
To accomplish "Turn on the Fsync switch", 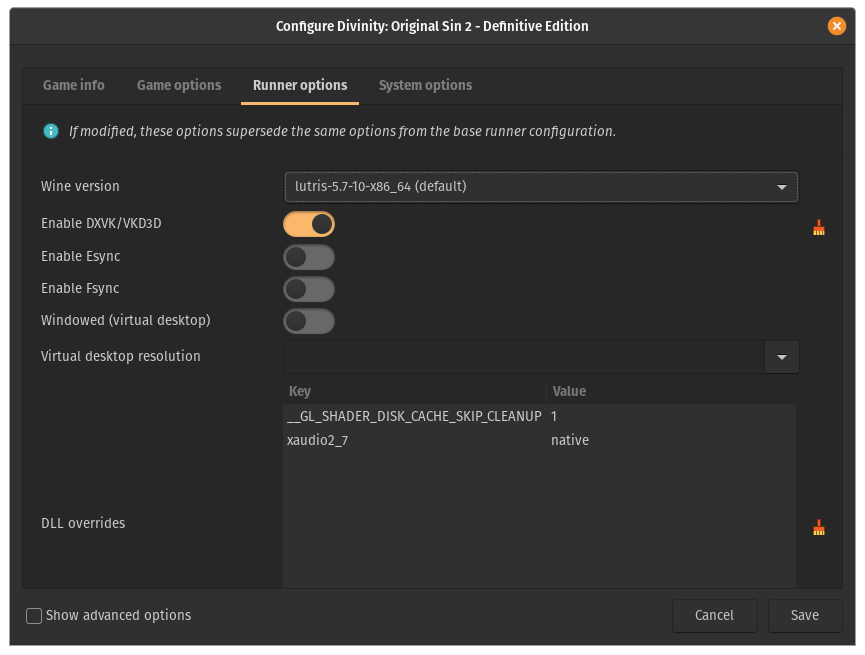I will [x=309, y=289].
